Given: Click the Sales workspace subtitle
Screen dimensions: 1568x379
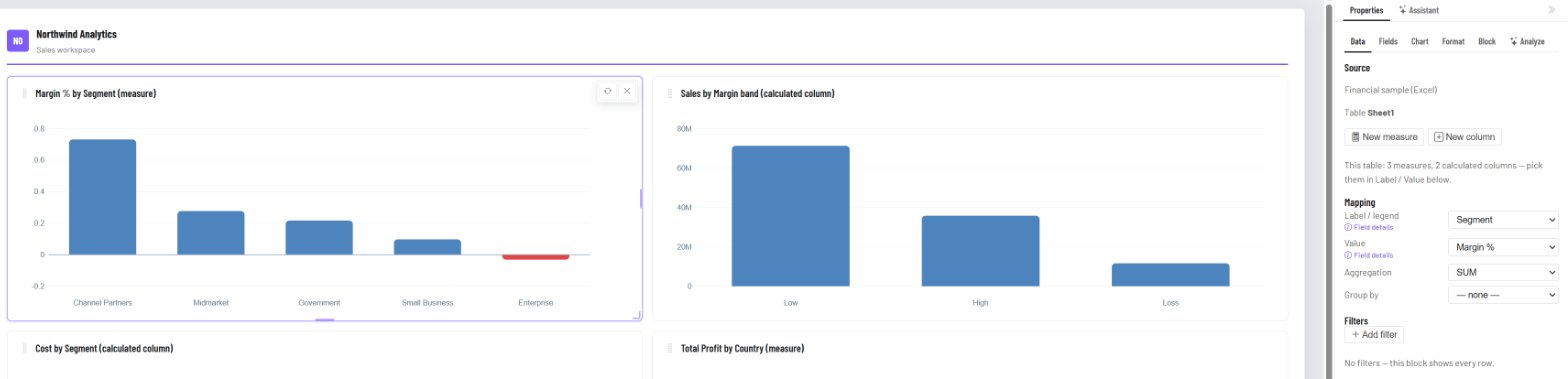Looking at the screenshot, I should click(65, 49).
